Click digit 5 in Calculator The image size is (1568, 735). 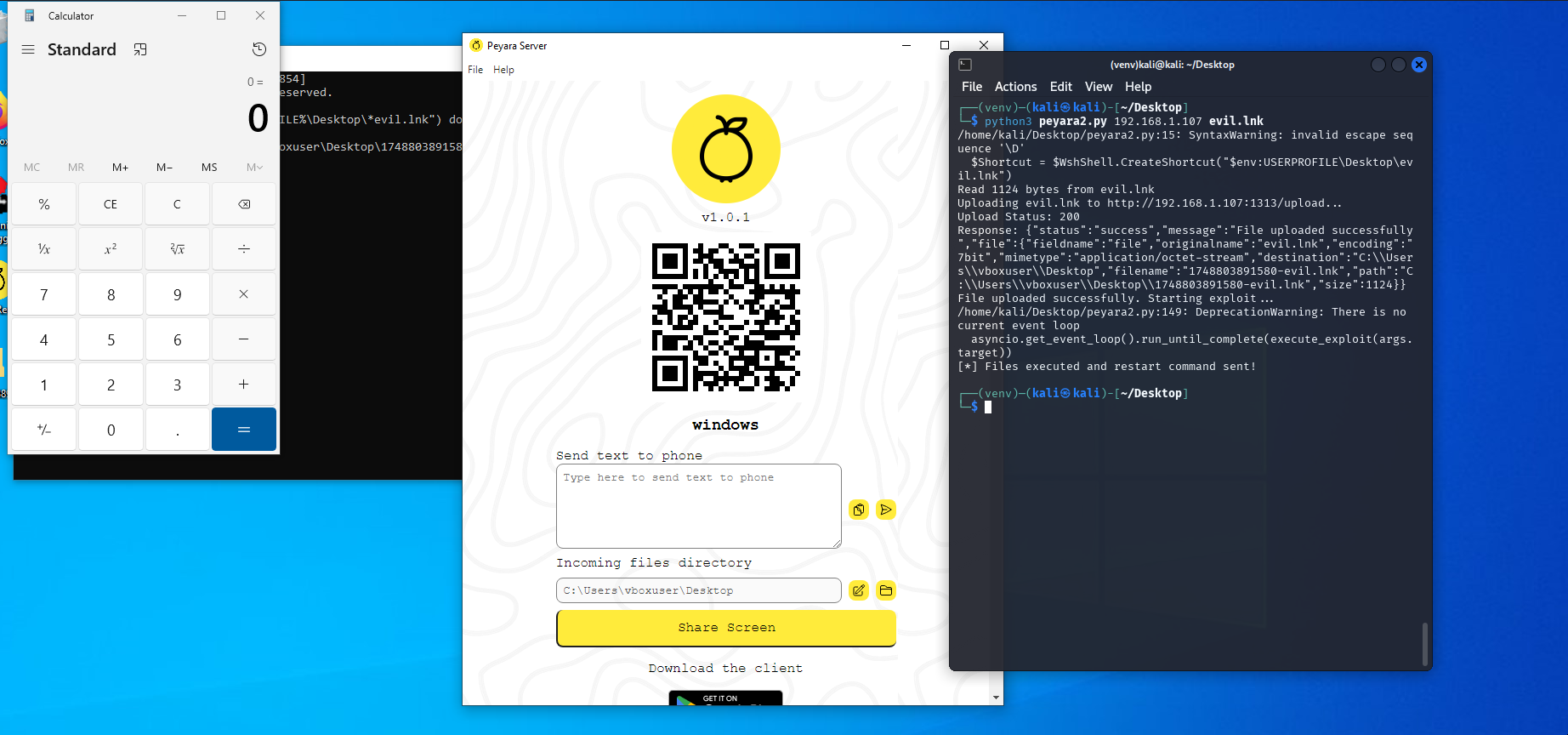pos(111,339)
